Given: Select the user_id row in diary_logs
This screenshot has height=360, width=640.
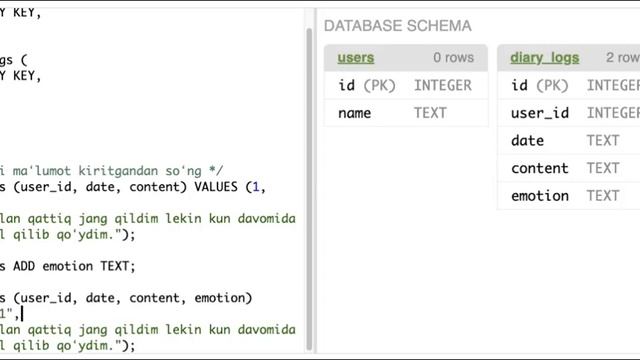Looking at the screenshot, I should 569,113.
